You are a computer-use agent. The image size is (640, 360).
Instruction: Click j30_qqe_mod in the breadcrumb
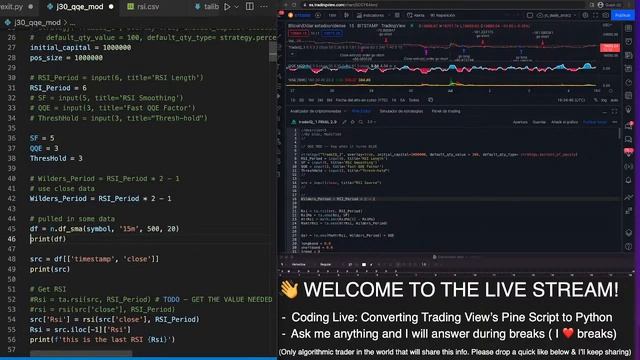pos(37,22)
